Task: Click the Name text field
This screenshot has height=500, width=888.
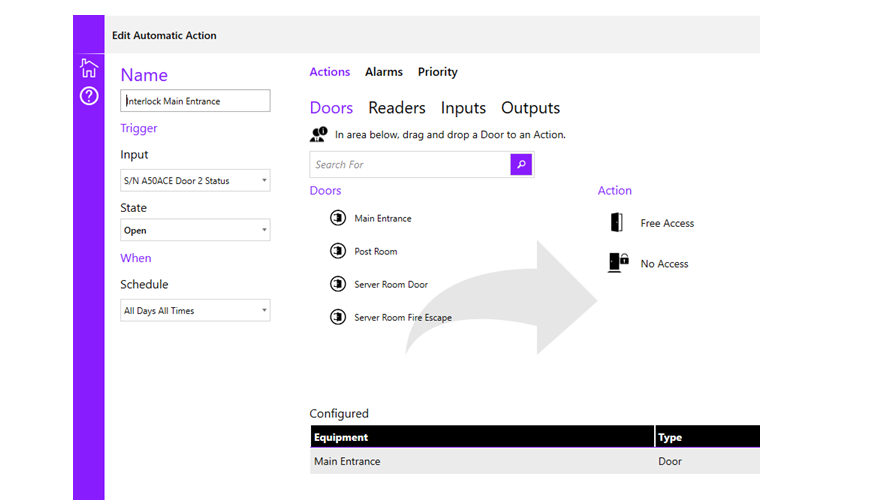Action: coord(195,101)
